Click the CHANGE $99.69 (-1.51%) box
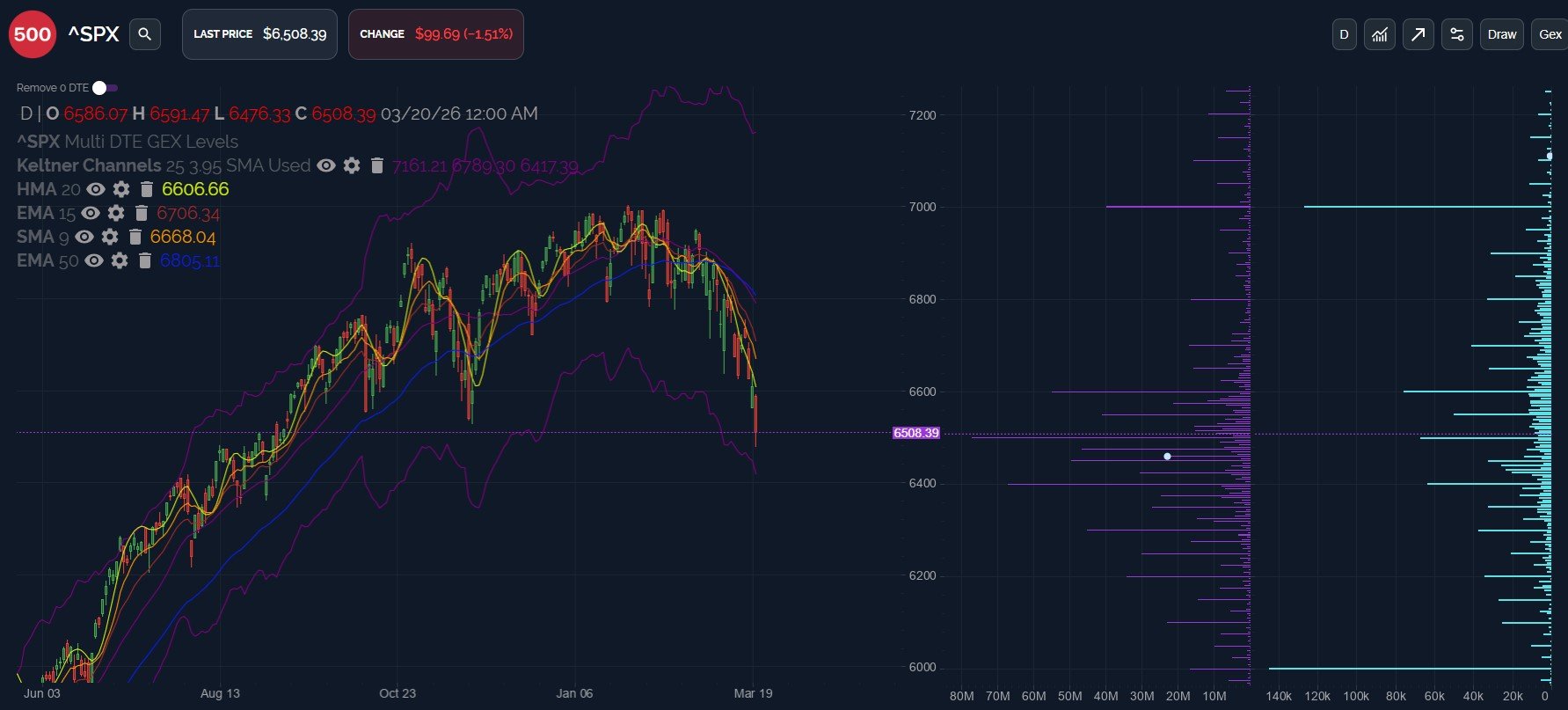The height and width of the screenshot is (710, 1568). pos(436,34)
